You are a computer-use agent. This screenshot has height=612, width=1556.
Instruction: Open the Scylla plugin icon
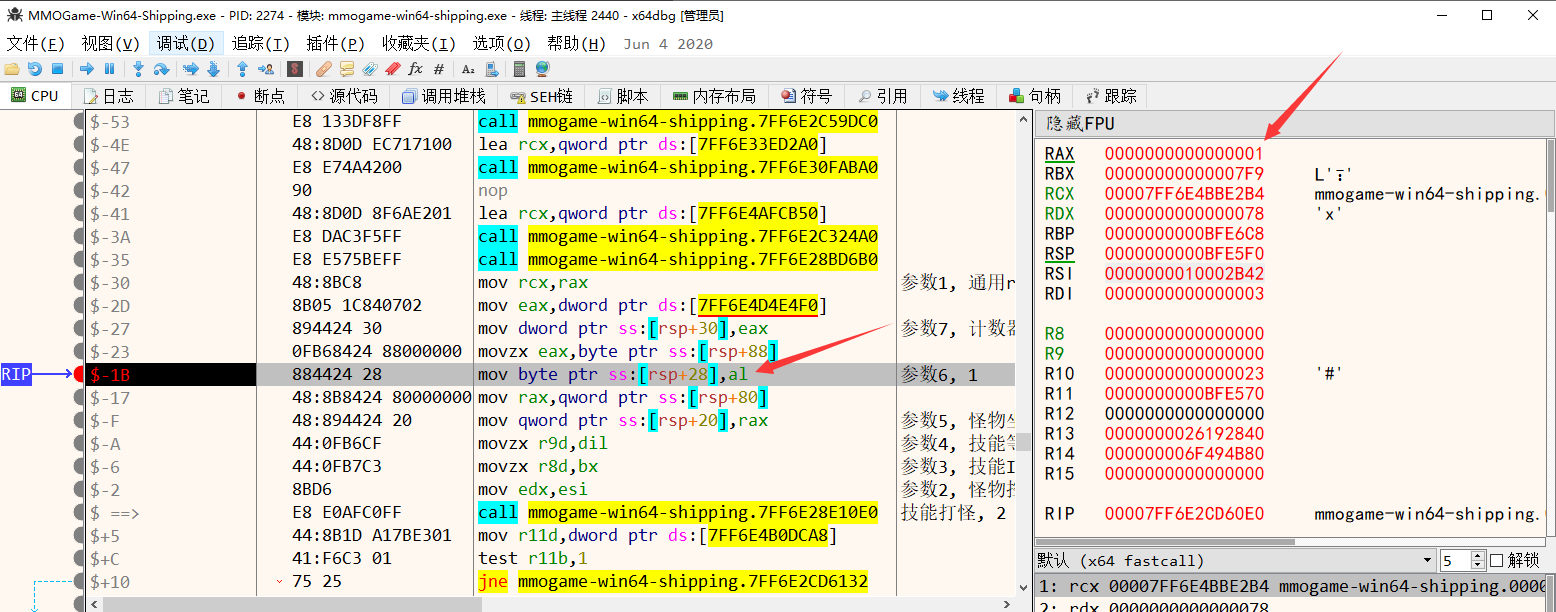pyautogui.click(x=295, y=69)
